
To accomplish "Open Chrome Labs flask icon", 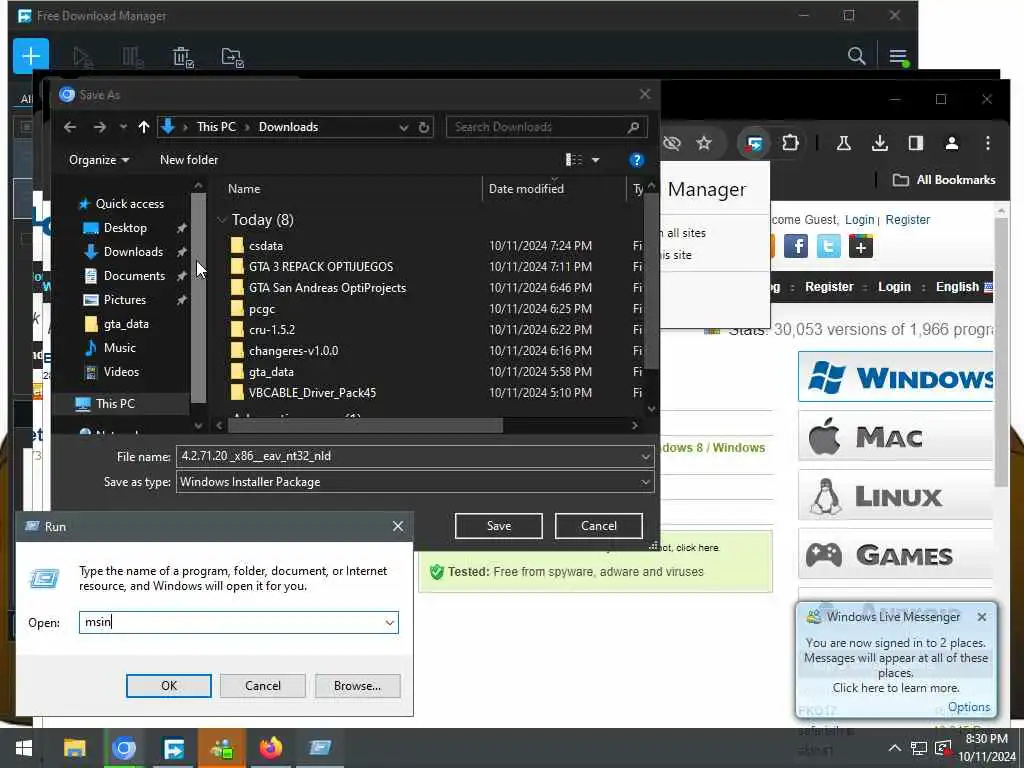I will point(844,143).
